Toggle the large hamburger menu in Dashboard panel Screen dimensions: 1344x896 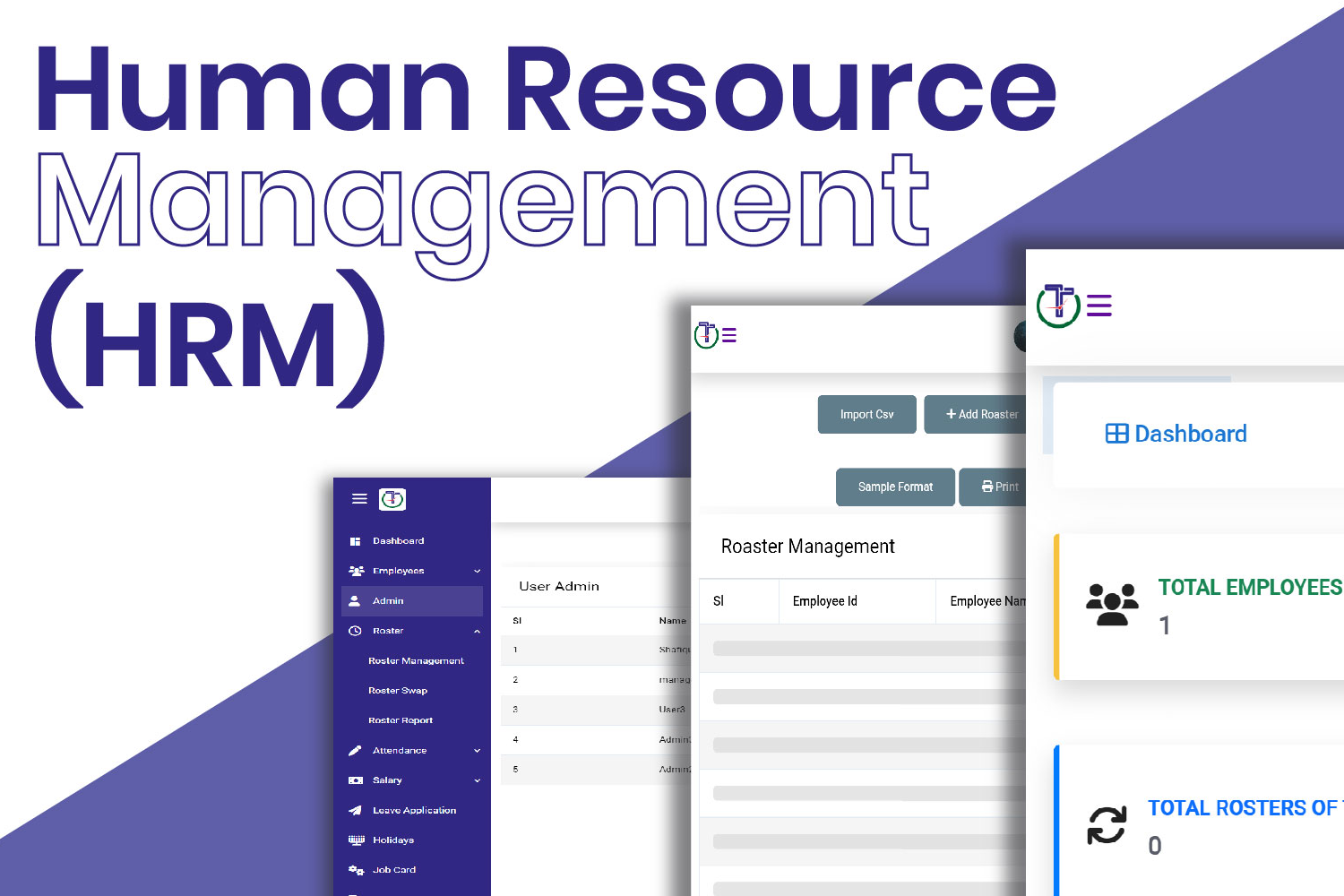coord(1098,306)
